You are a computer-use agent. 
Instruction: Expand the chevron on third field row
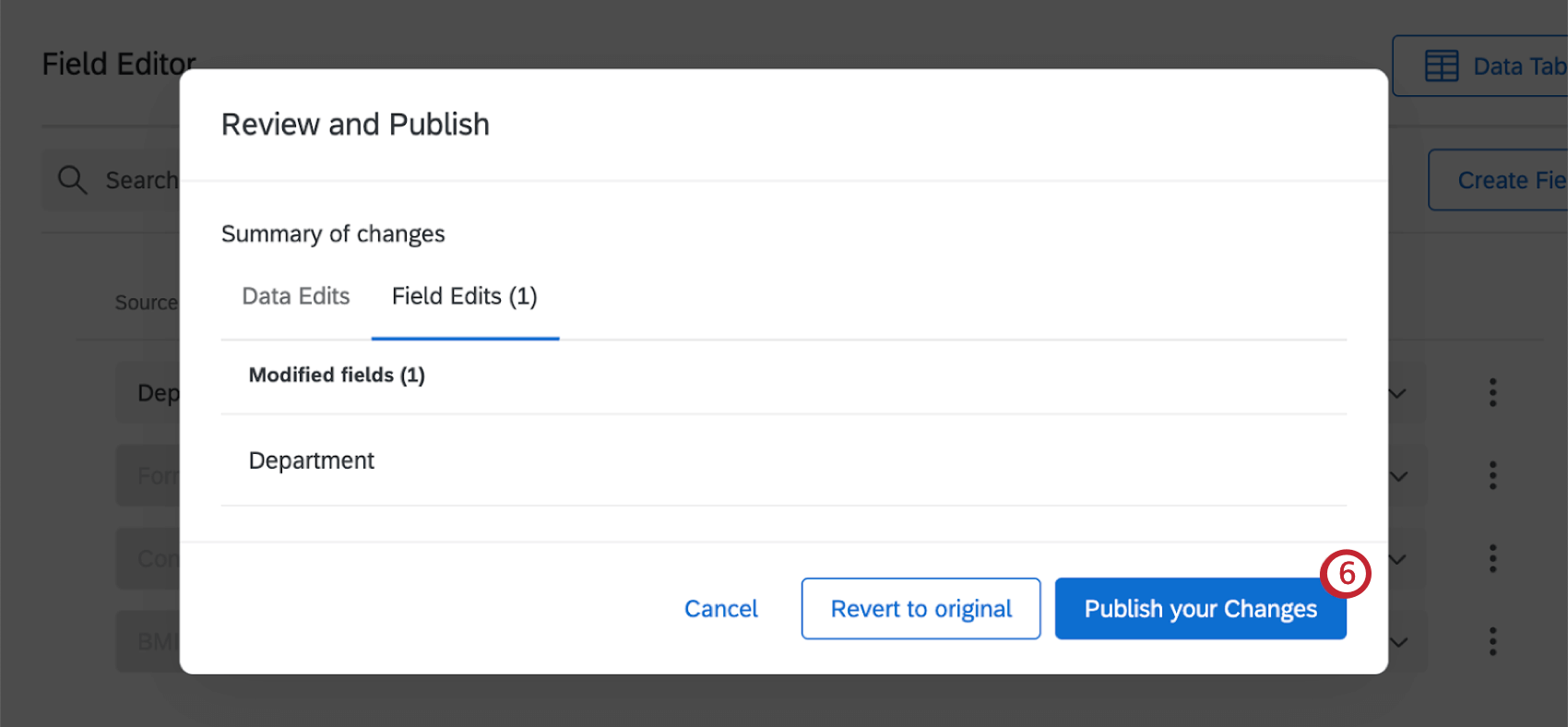1398,560
